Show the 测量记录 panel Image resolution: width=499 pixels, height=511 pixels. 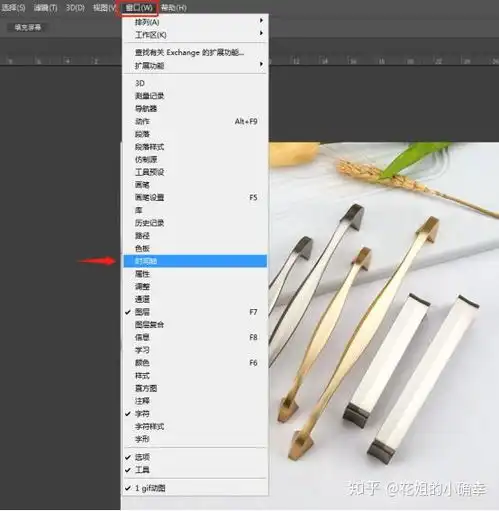[x=195, y=96]
